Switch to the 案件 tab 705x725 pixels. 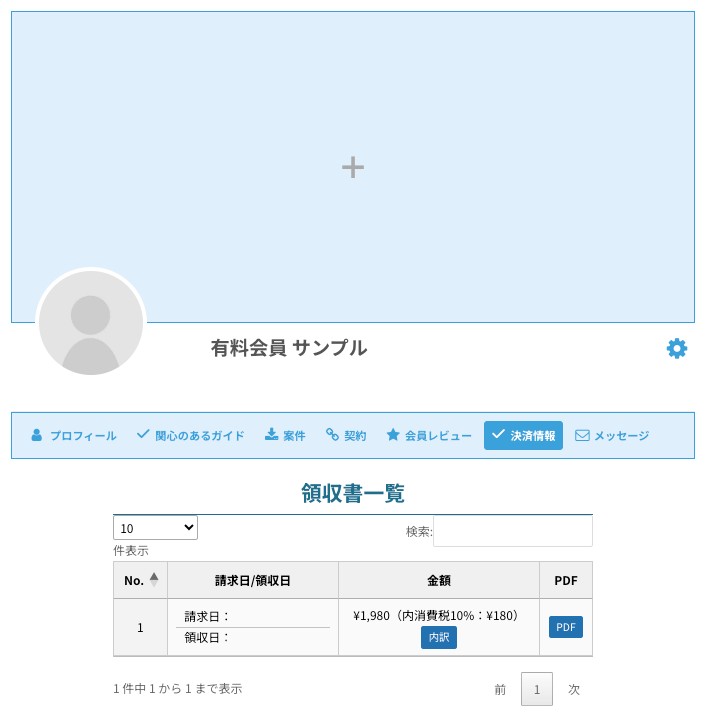[x=285, y=436]
